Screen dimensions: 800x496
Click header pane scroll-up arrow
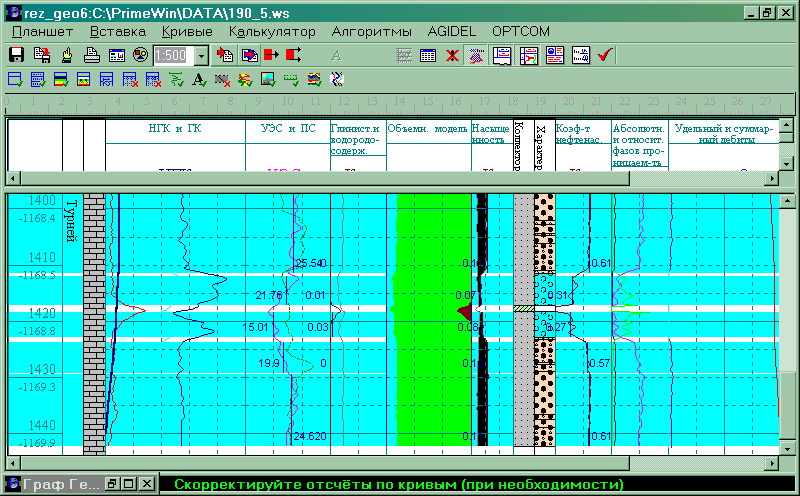tap(786, 125)
